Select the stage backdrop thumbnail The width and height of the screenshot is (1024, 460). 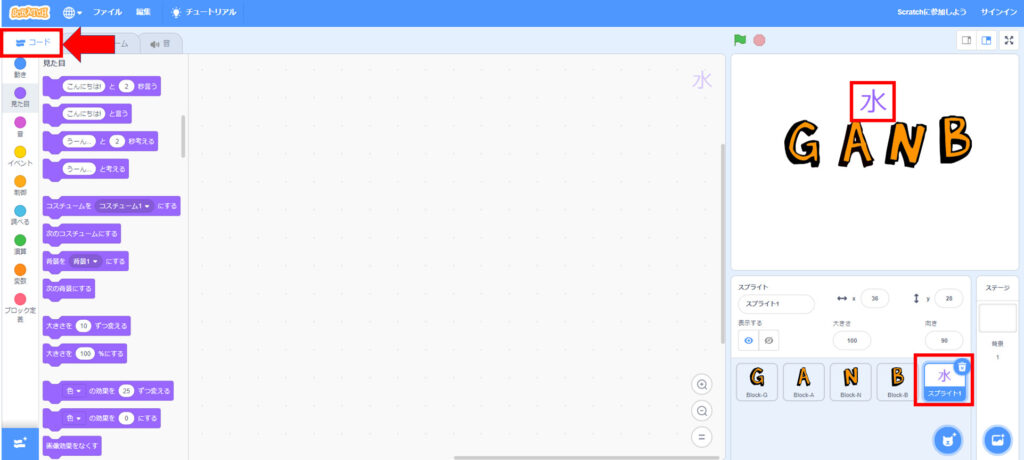997,318
